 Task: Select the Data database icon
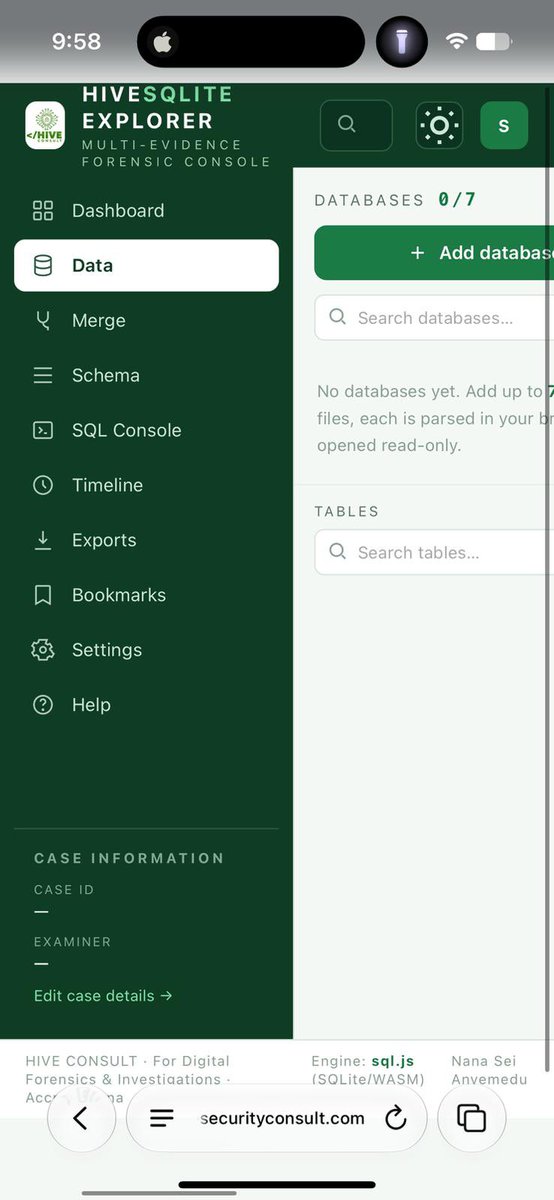(43, 265)
